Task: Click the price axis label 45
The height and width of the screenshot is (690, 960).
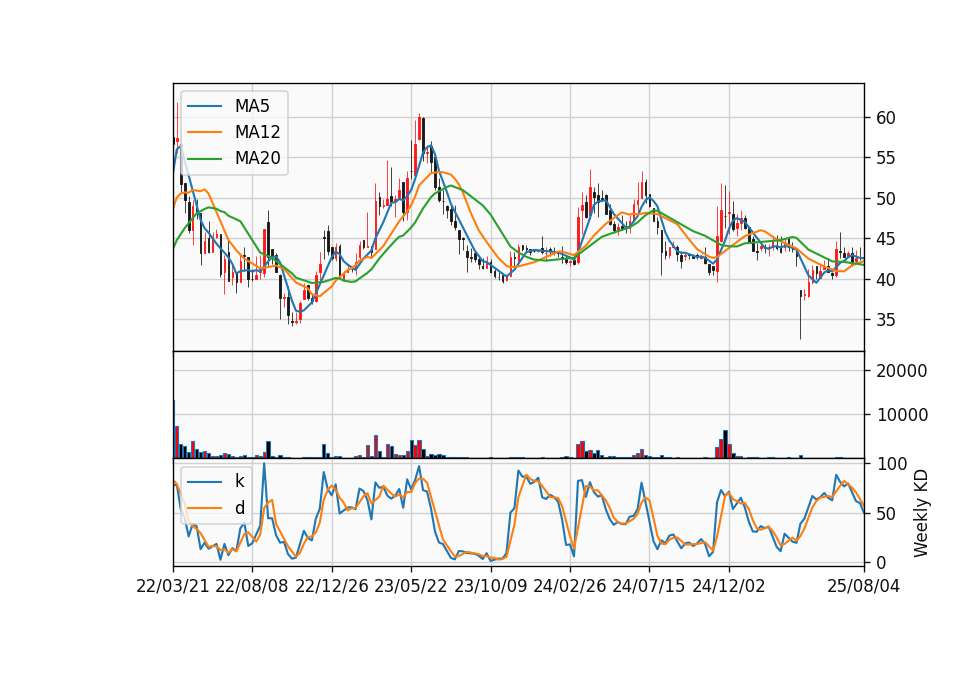Action: click(x=886, y=239)
